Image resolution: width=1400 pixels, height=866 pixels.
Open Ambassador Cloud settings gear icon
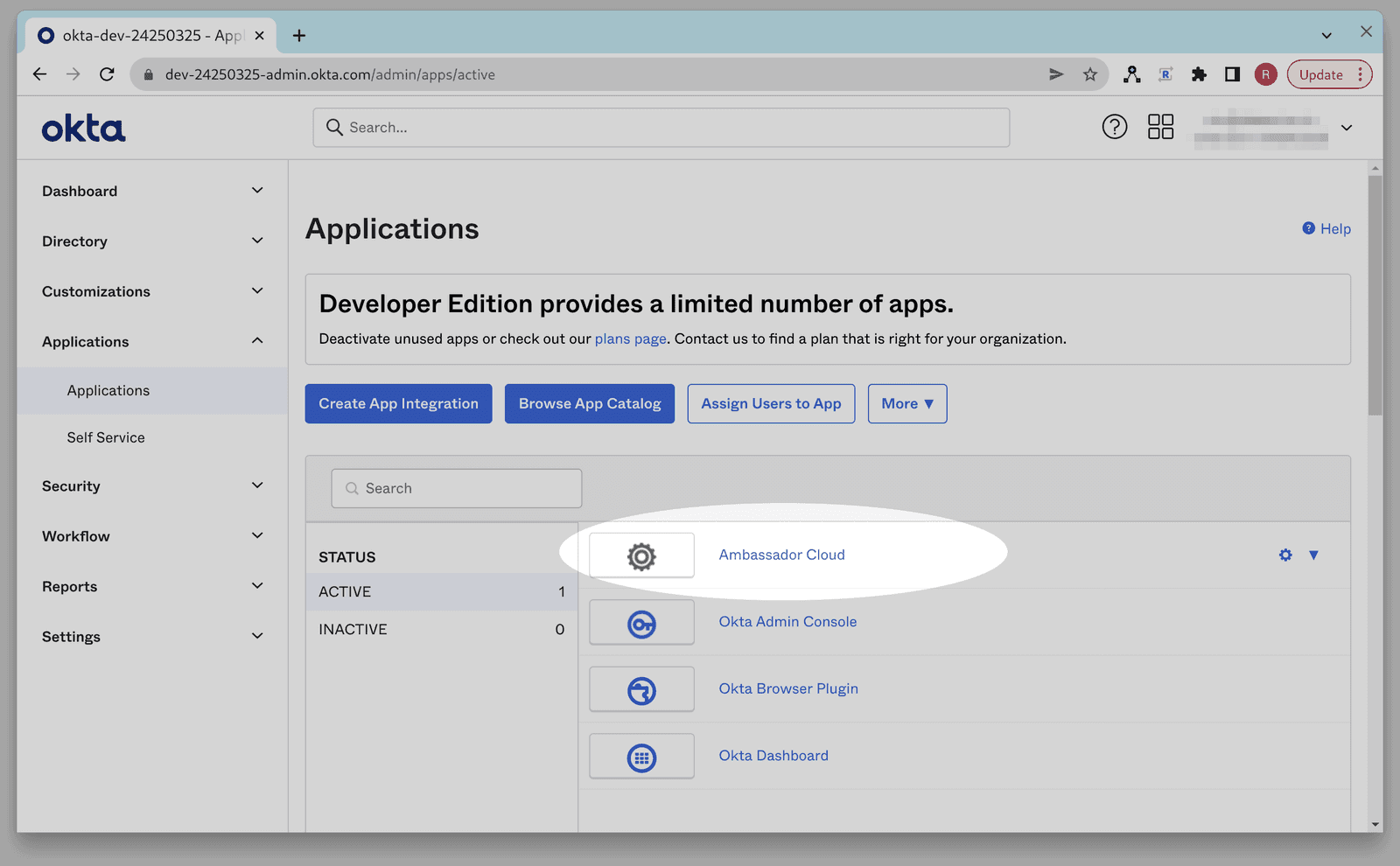1285,555
